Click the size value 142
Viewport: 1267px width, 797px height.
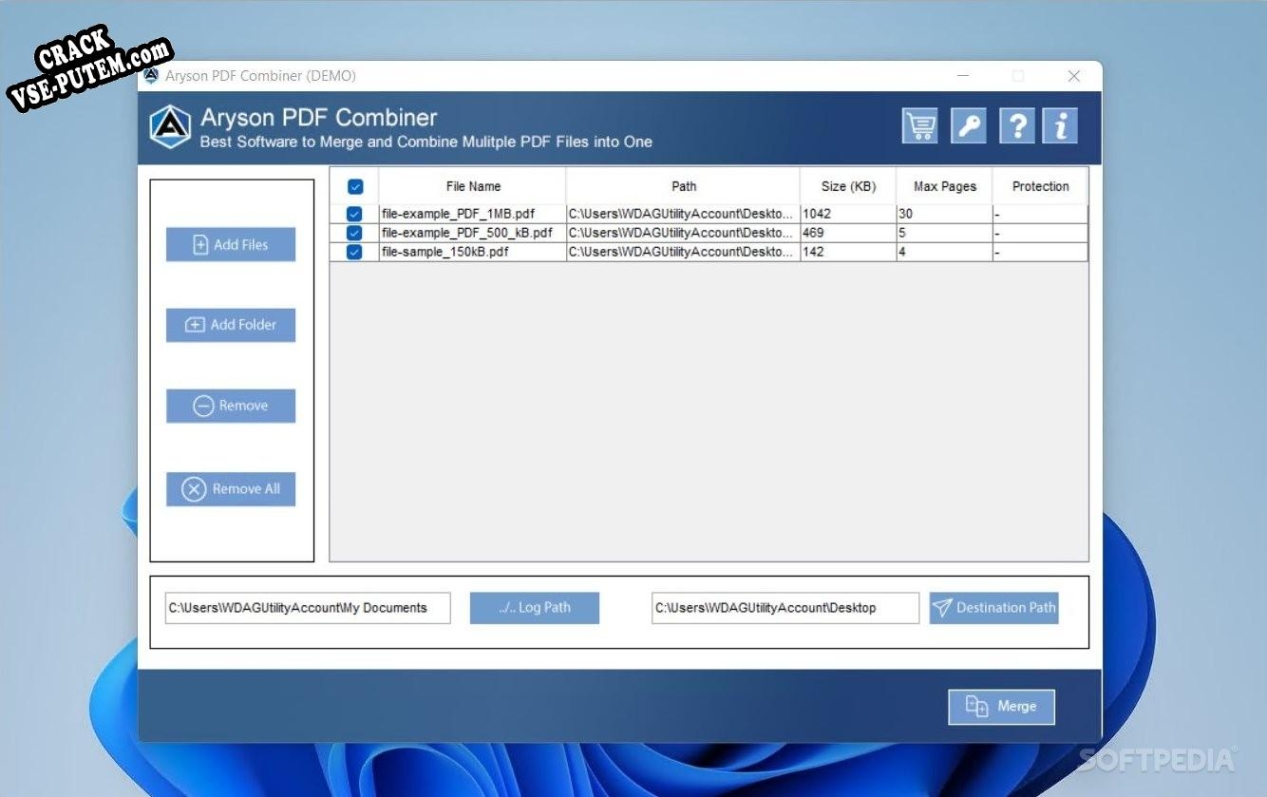pos(813,252)
